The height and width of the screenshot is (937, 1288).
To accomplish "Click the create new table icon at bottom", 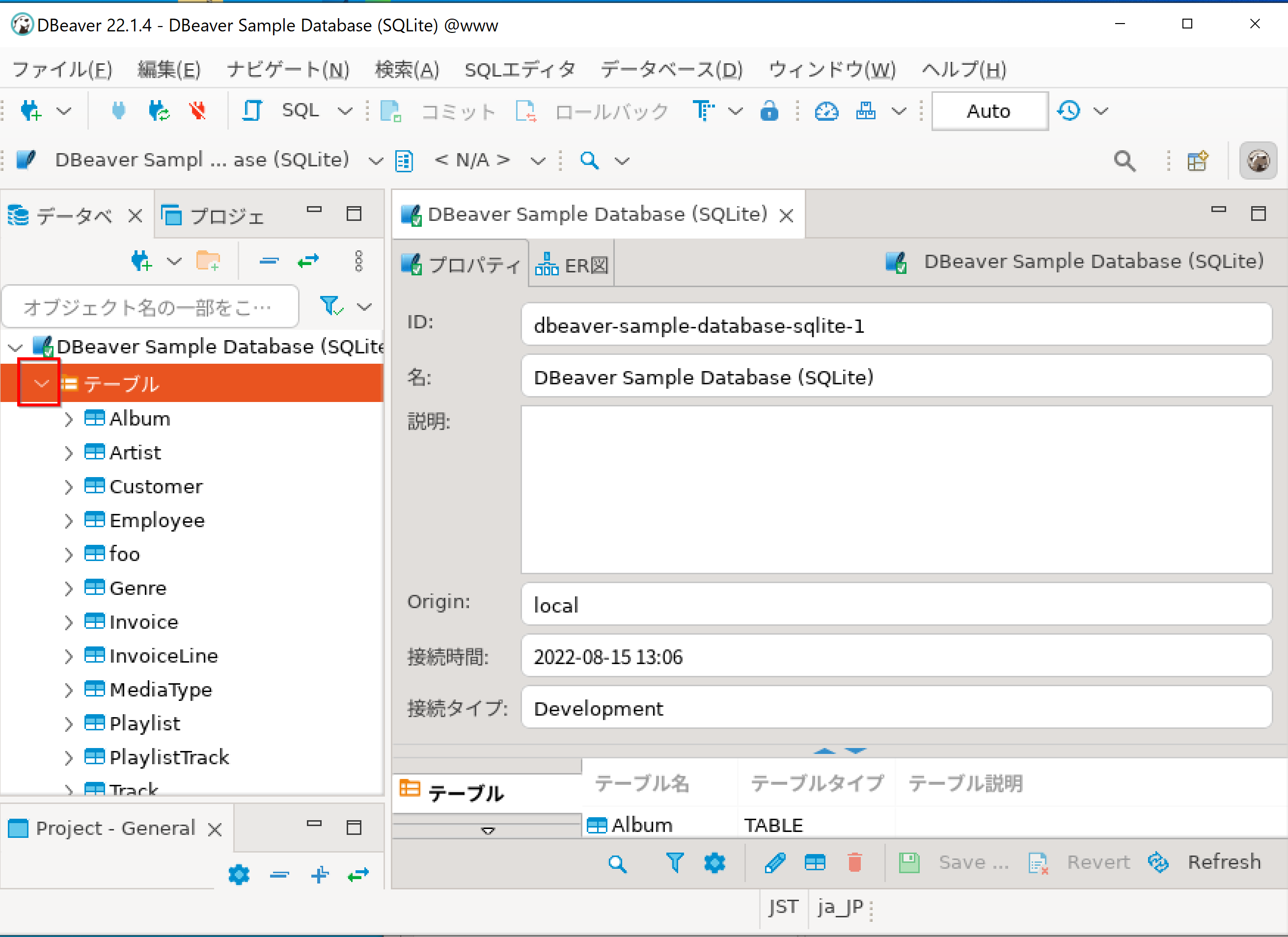I will point(815,863).
